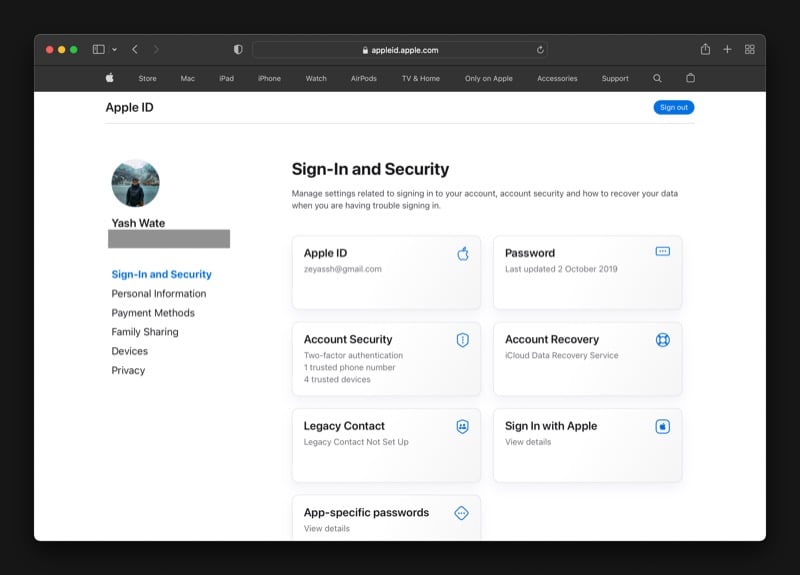Click the iCloud Data Recovery Service text
Viewport: 800px width, 575px height.
point(562,356)
